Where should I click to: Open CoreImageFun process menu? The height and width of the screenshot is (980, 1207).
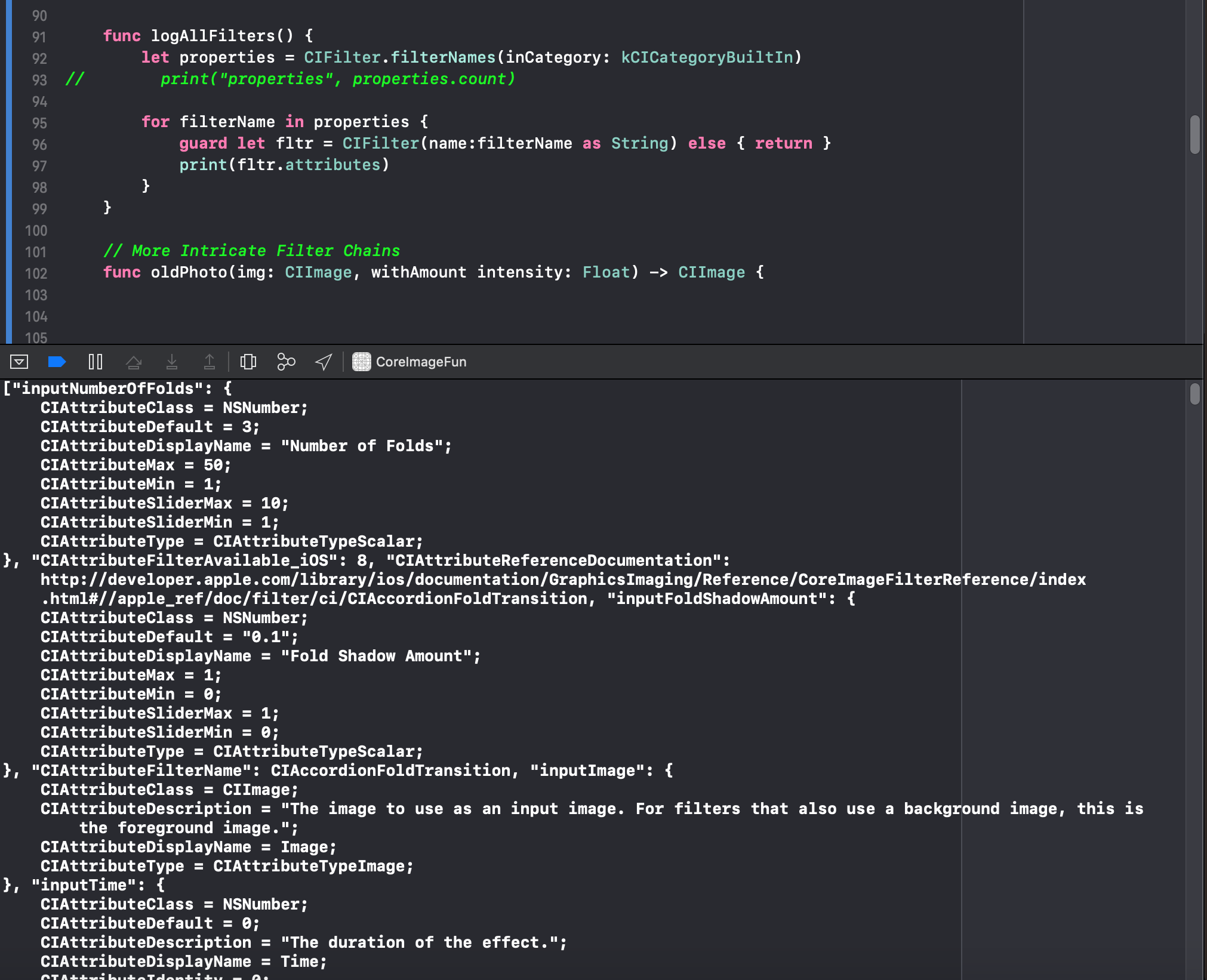click(421, 362)
